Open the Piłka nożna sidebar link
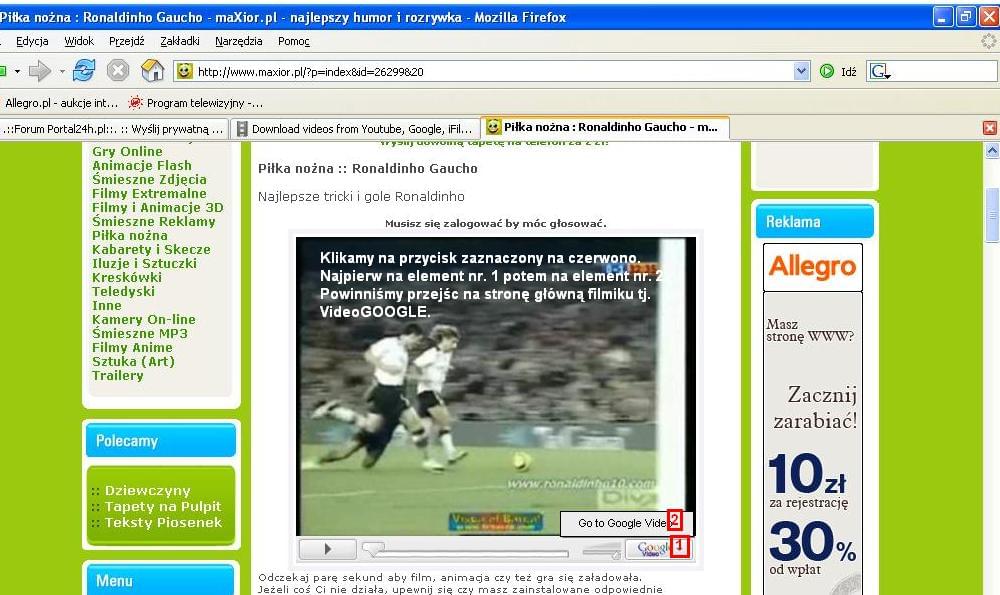Image resolution: width=1000 pixels, height=595 pixels. 129,236
